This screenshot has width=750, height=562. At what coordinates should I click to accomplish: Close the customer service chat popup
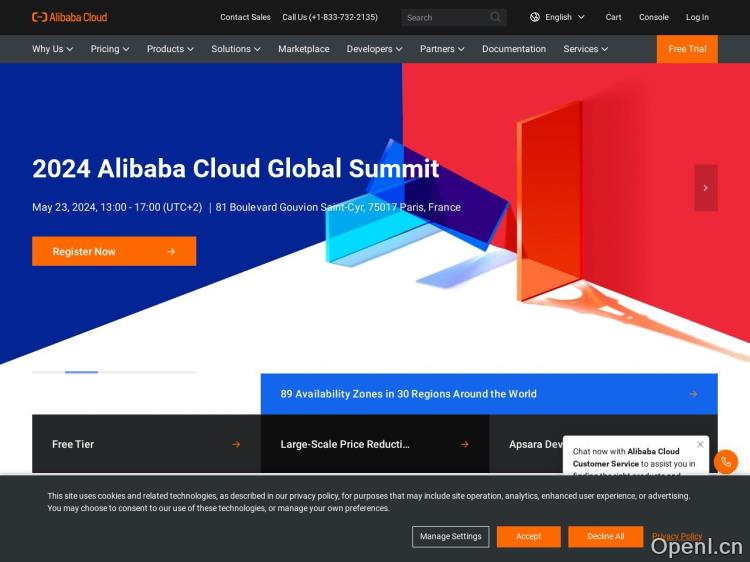[x=700, y=444]
